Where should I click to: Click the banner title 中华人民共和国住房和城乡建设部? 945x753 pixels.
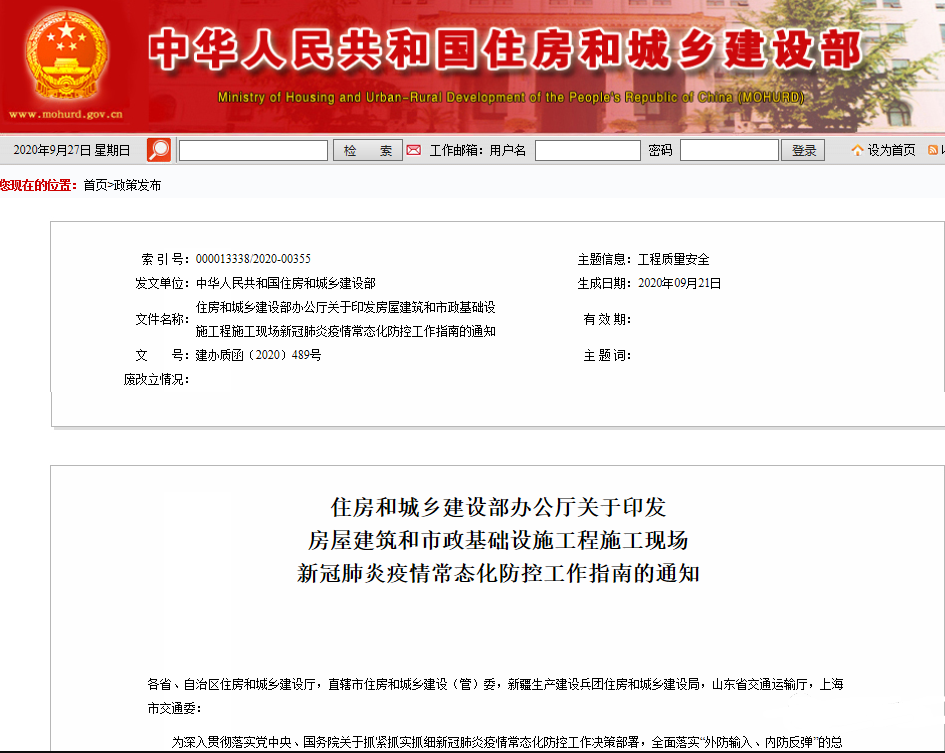tap(505, 49)
